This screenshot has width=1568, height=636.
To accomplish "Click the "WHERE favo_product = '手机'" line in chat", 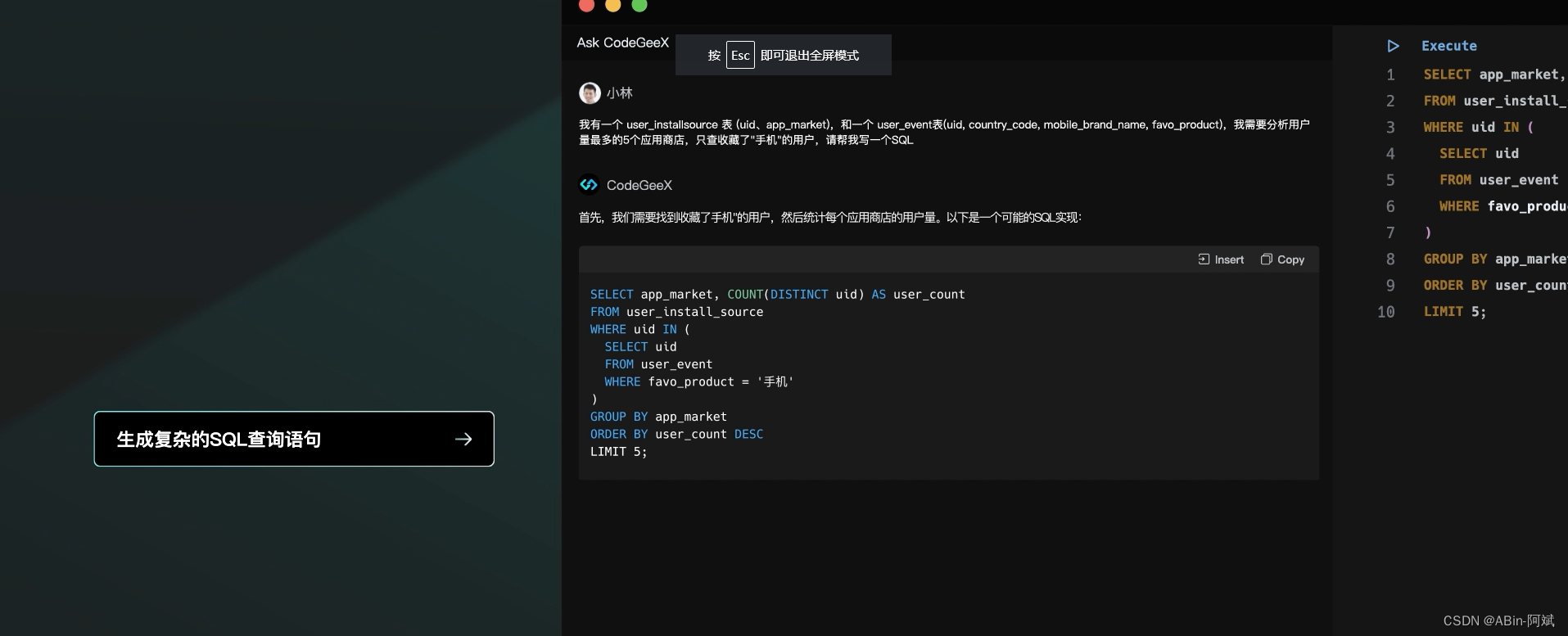I will (698, 381).
